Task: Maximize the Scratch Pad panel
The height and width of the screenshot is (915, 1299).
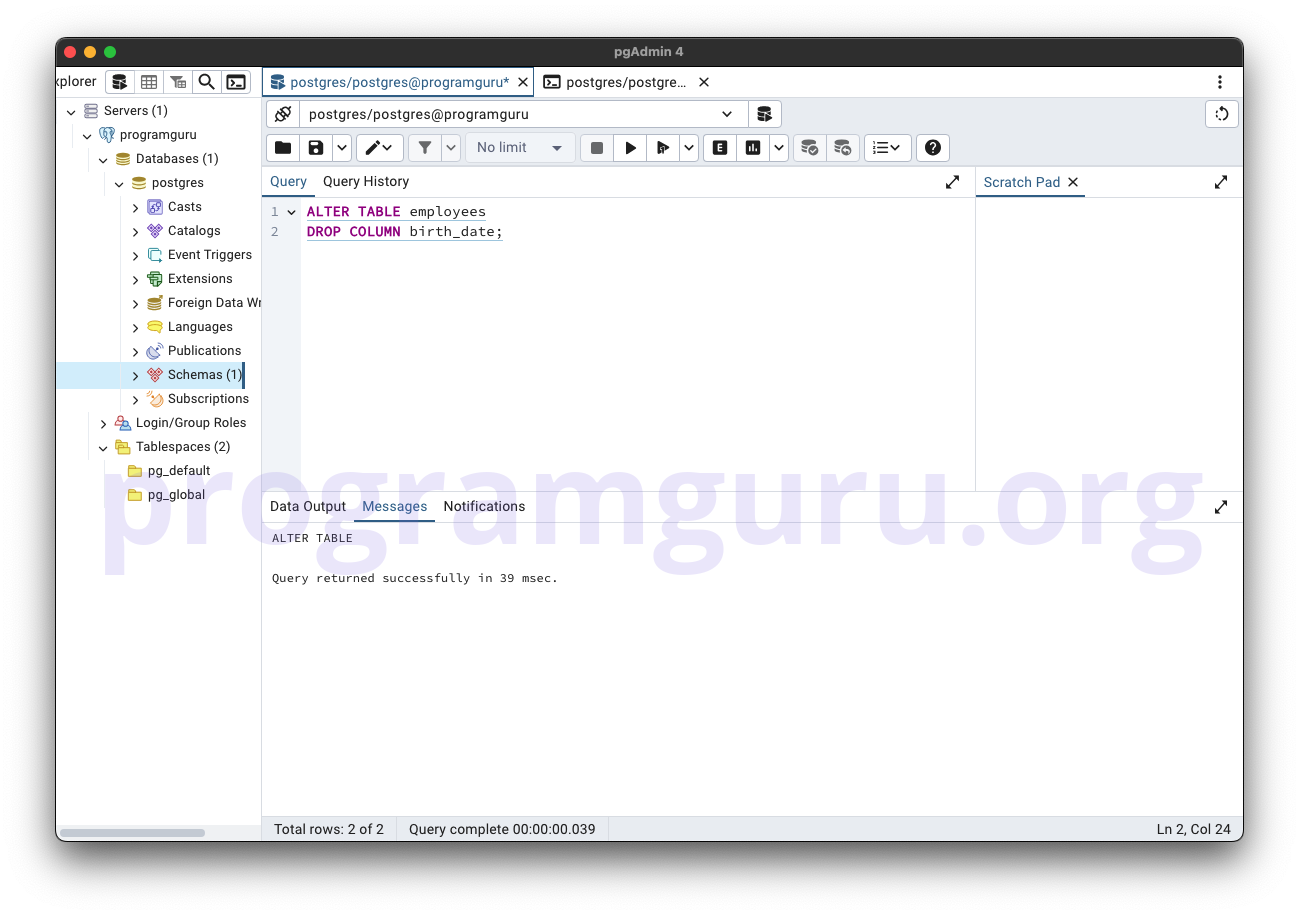Action: point(1221,182)
